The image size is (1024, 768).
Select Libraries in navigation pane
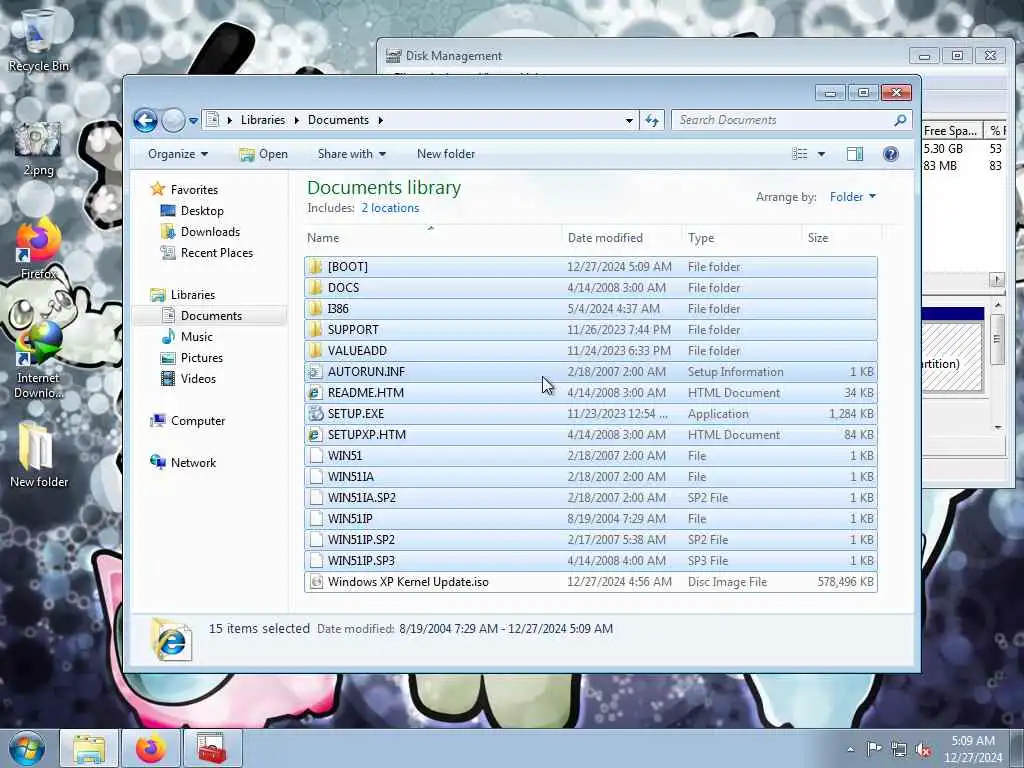[193, 295]
